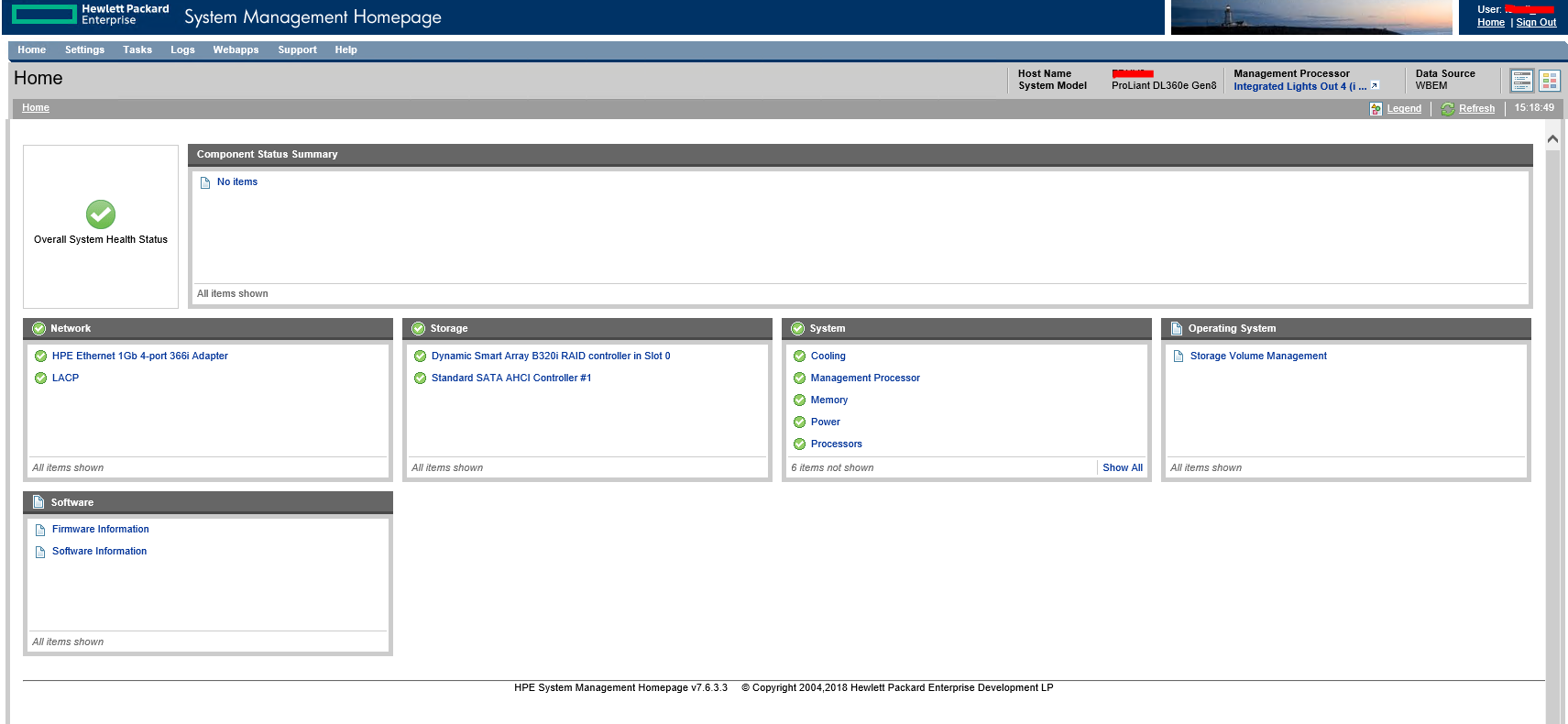Click the status icon beside Memory
1568x724 pixels.
coord(799,400)
